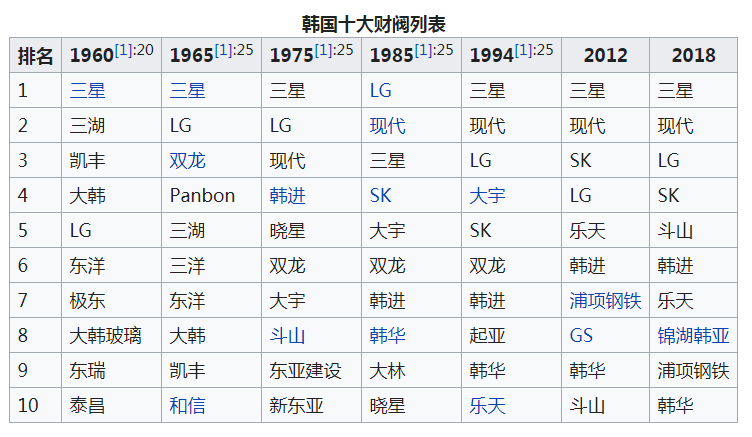Open citation [1] next to the 1975 header

[x=323, y=50]
